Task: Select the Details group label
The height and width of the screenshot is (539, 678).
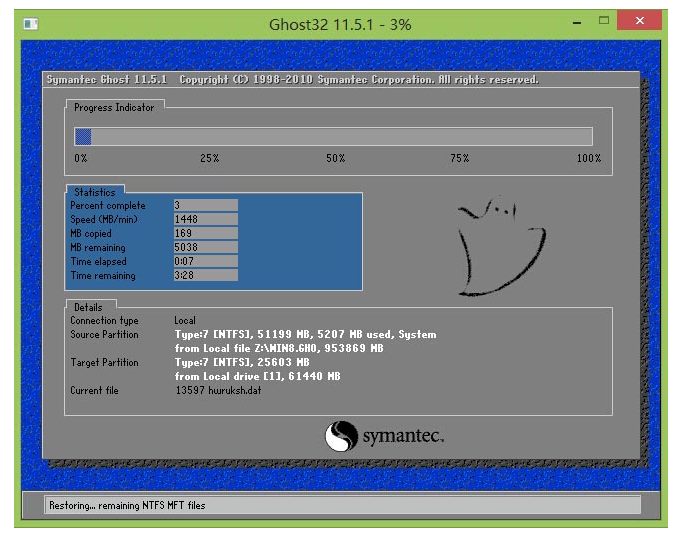Action: pyautogui.click(x=88, y=307)
